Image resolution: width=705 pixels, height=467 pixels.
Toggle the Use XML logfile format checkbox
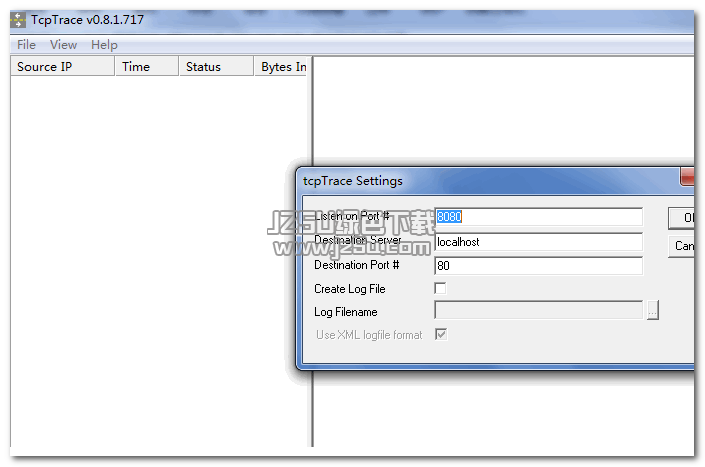pos(441,334)
